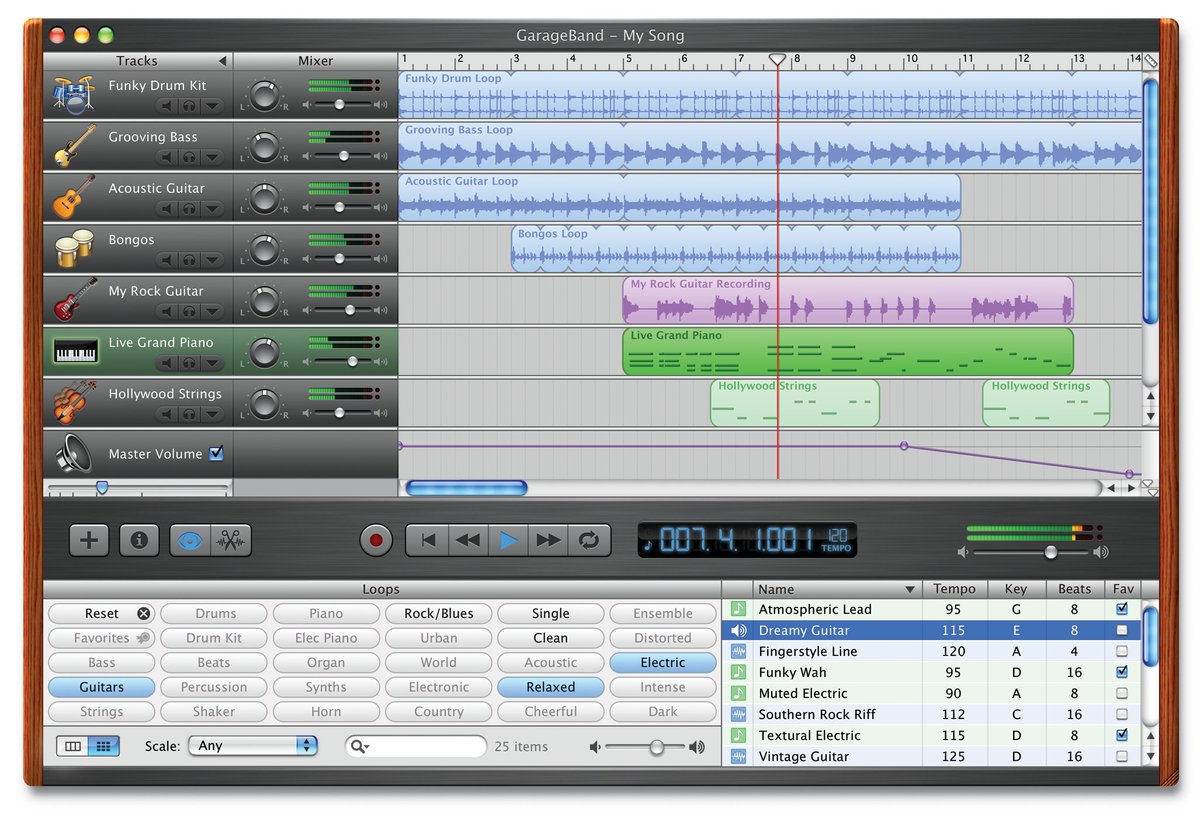
Task: Toggle the Relaxed keyword button
Action: (551, 687)
